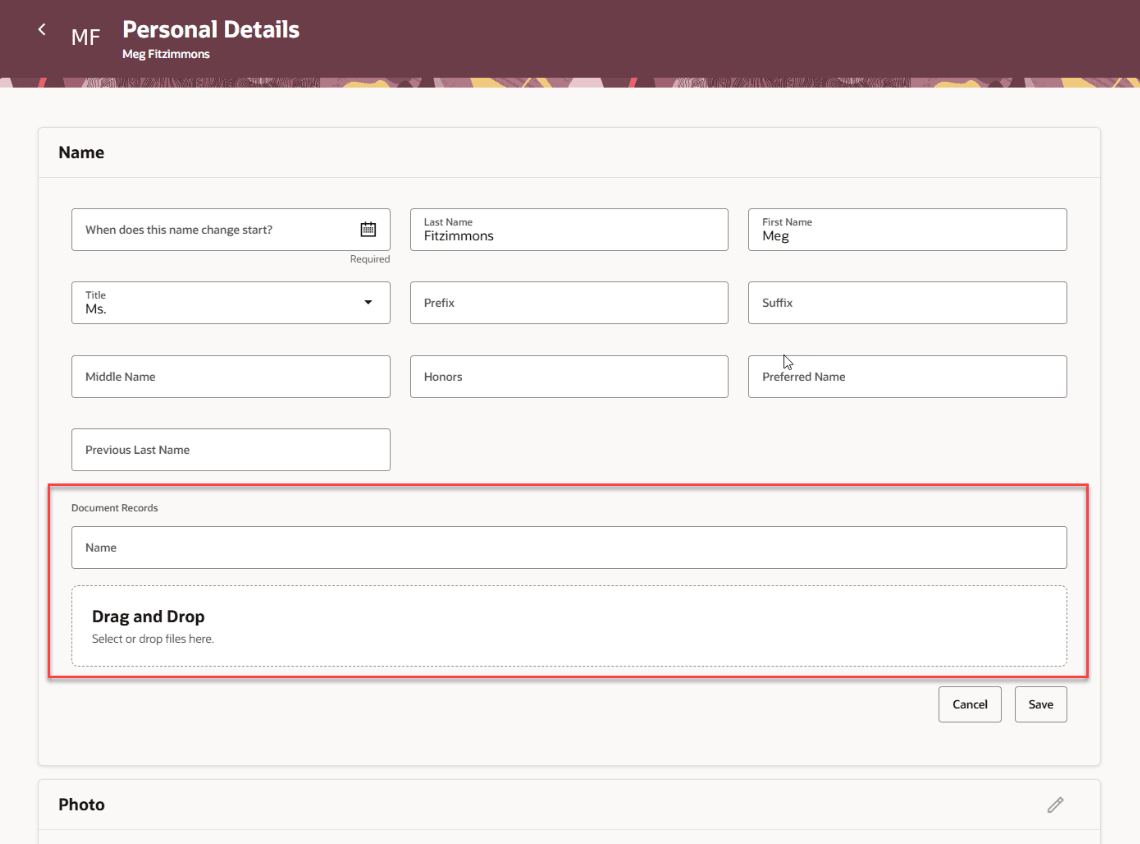Image resolution: width=1140 pixels, height=844 pixels.
Task: Click the Prefix input field
Action: pos(569,302)
